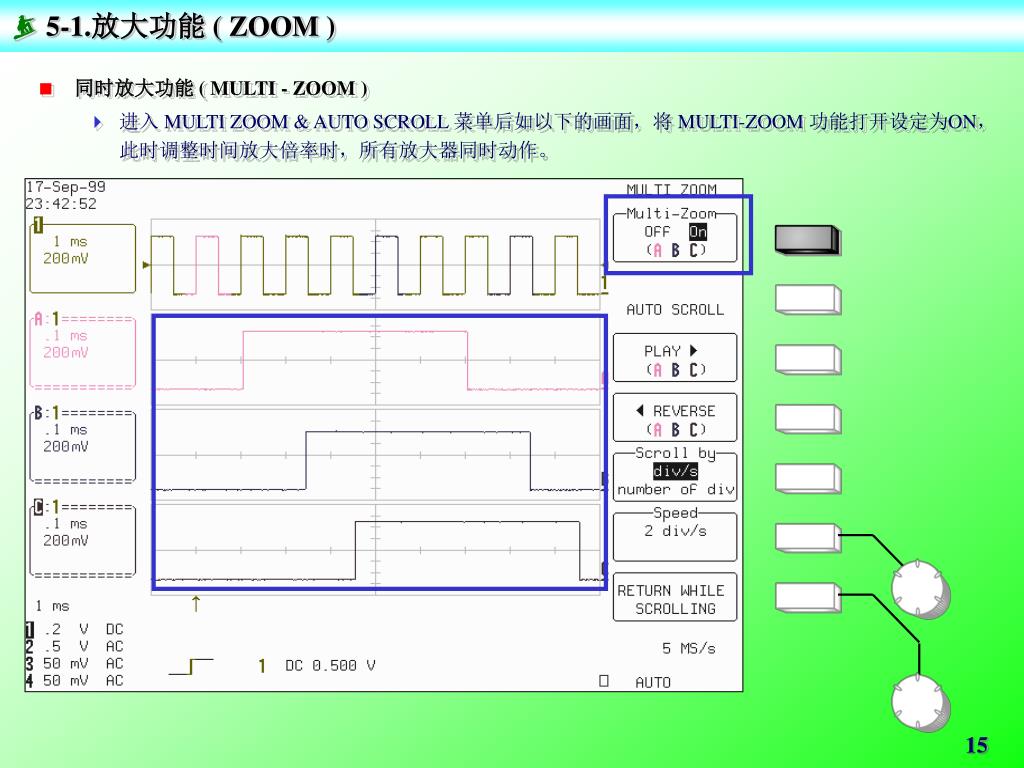Click the channel 1 square wave display
The image size is (1024, 768).
click(x=376, y=264)
